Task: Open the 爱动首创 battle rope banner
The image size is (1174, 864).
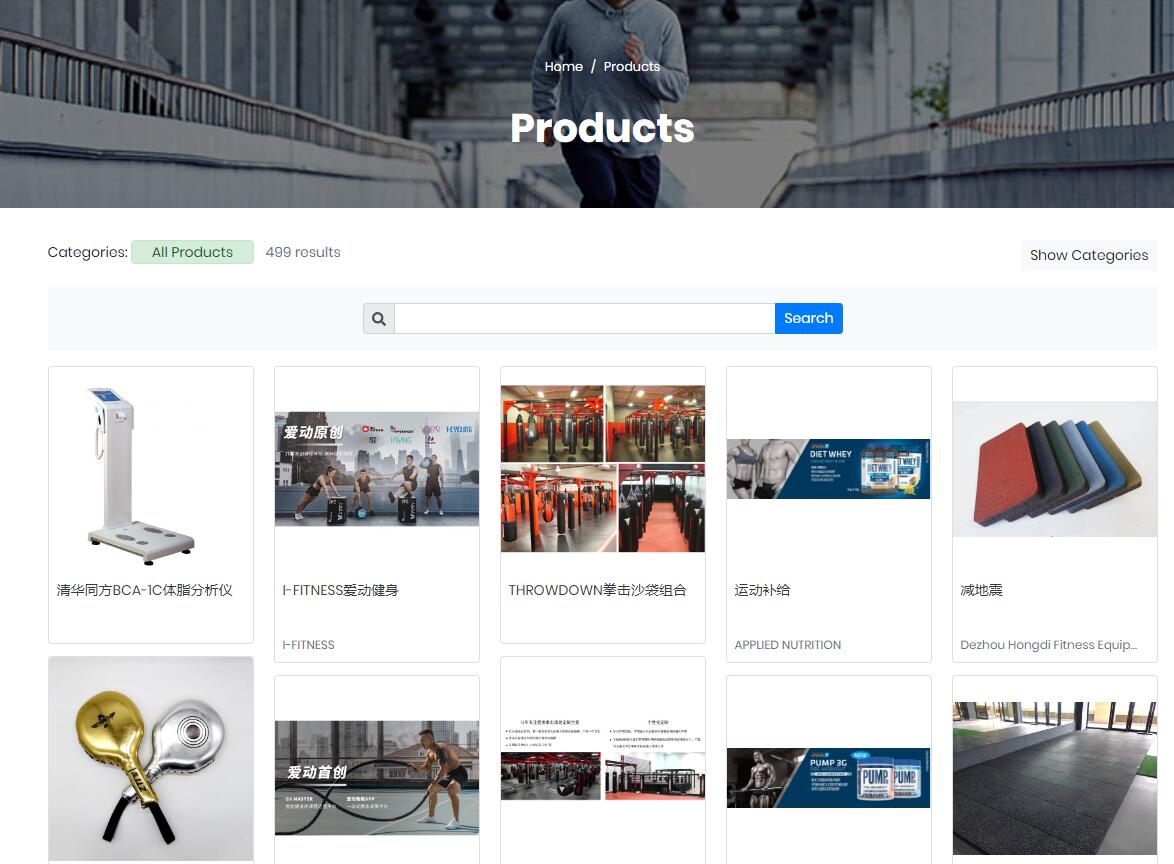Action: 377,778
